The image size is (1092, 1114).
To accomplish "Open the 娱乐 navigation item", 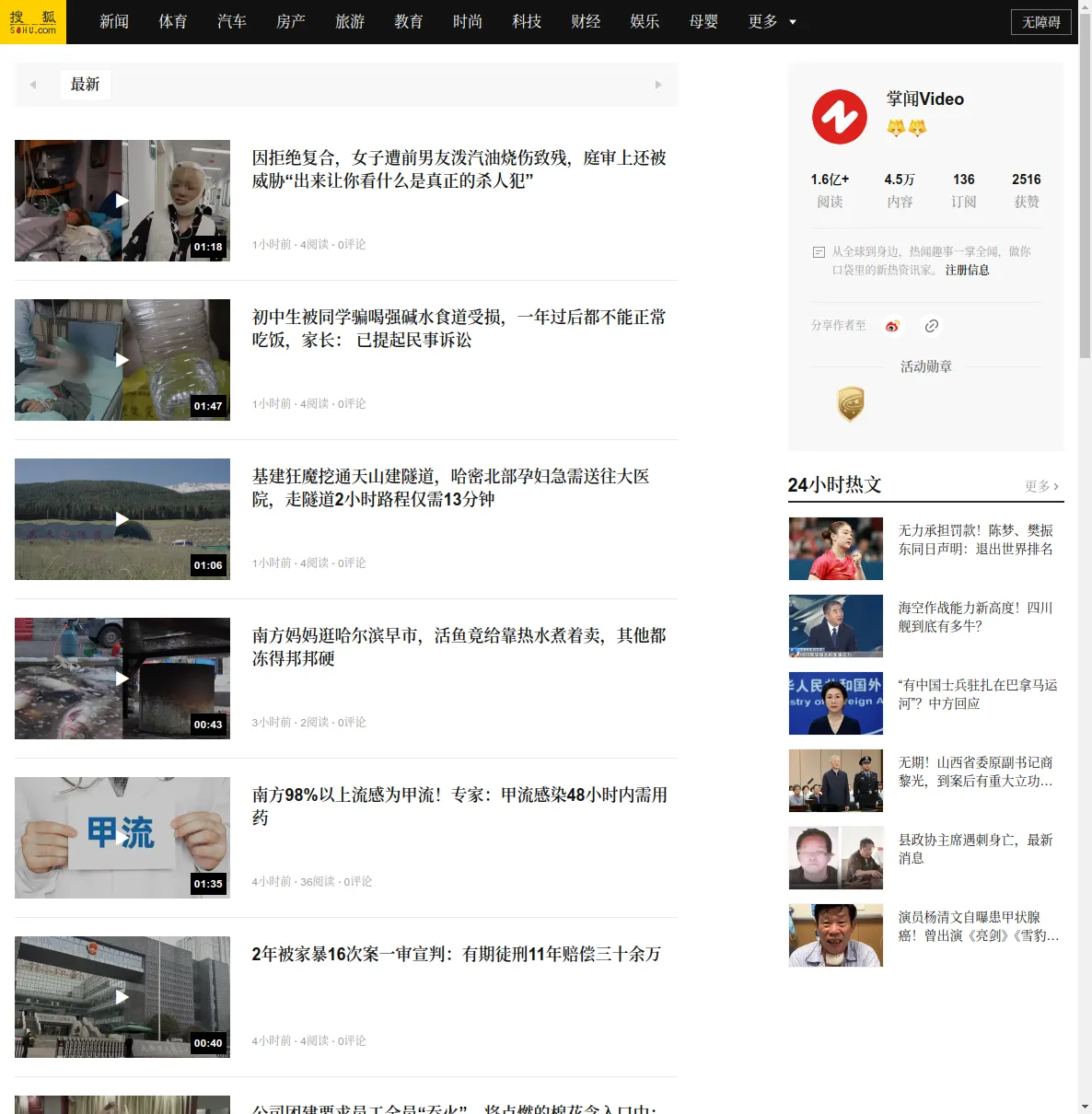I will click(x=645, y=21).
